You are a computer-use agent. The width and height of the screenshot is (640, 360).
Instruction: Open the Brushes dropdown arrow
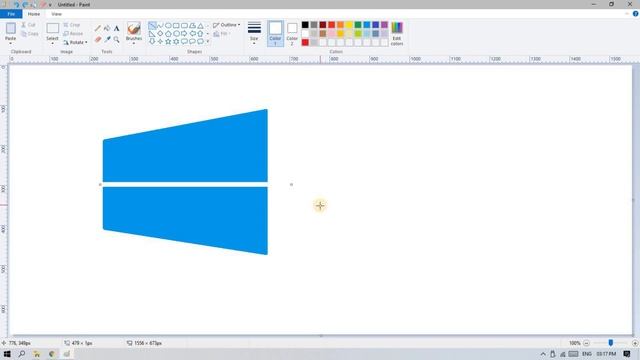(134, 43)
